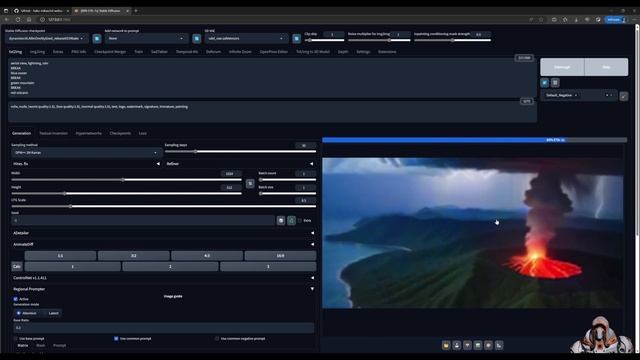Send image to inpaint tab icon

click(489, 345)
